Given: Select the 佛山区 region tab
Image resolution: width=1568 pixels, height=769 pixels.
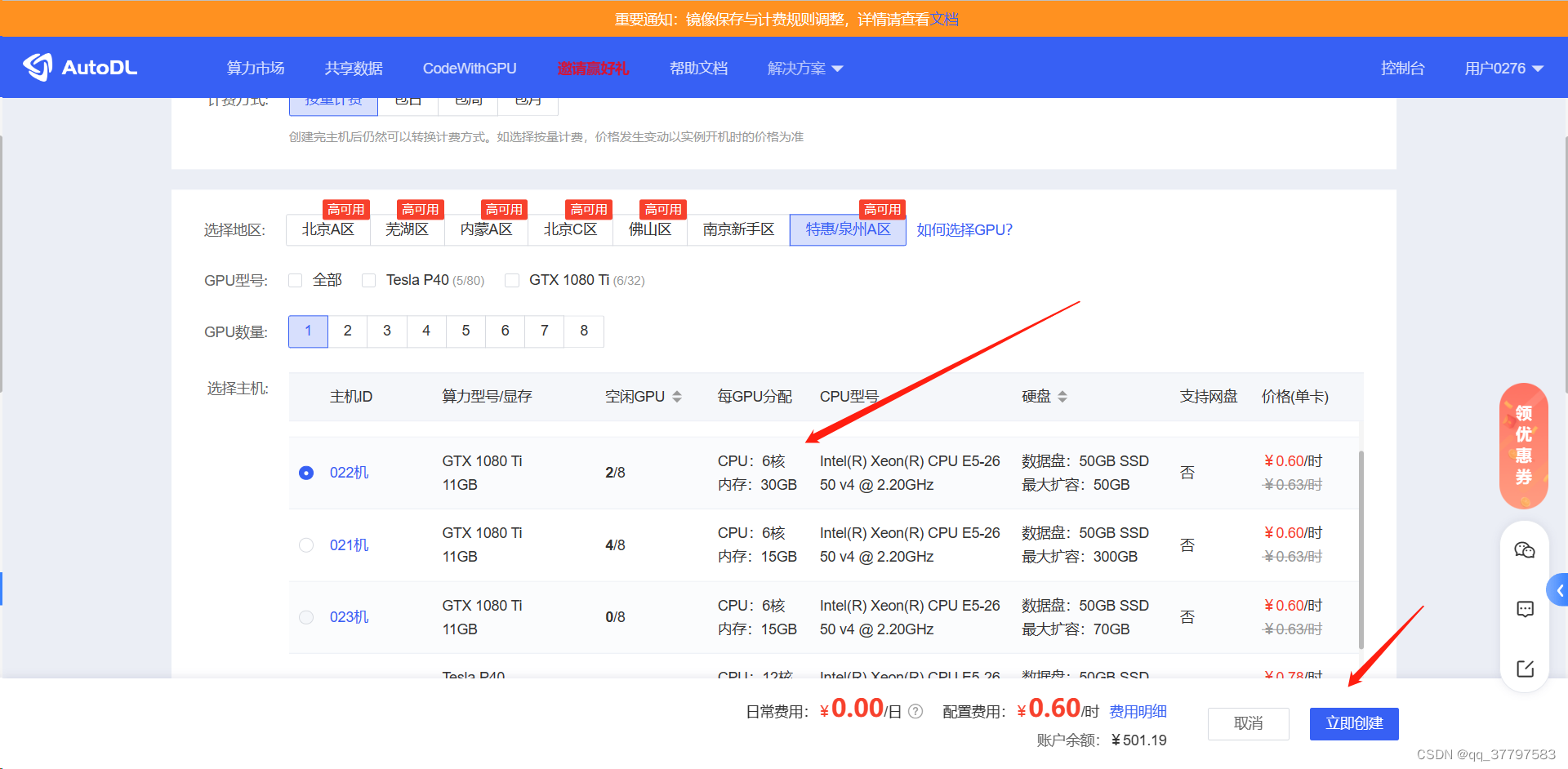Looking at the screenshot, I should coord(650,229).
